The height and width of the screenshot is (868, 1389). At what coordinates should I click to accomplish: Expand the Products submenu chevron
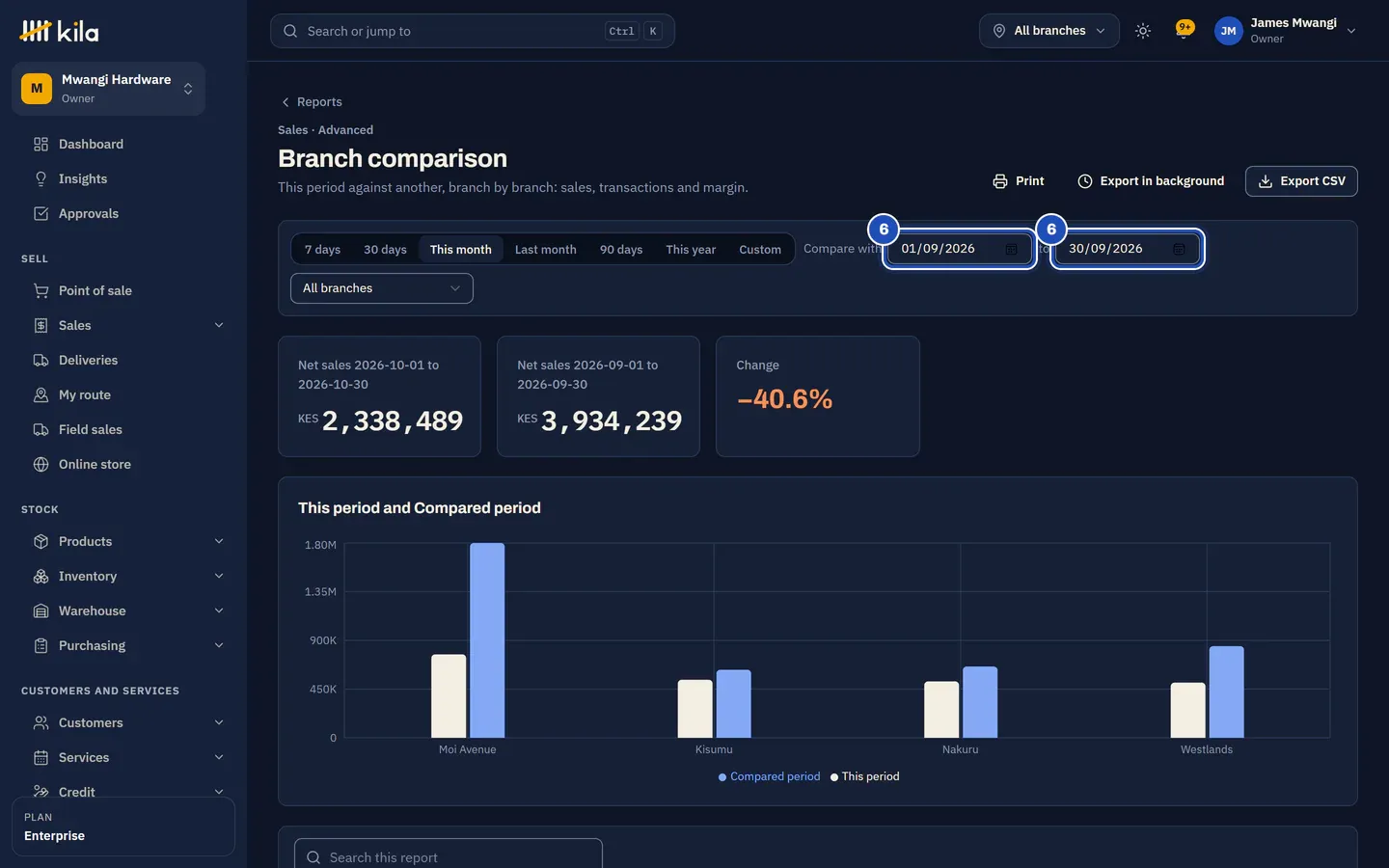(219, 541)
